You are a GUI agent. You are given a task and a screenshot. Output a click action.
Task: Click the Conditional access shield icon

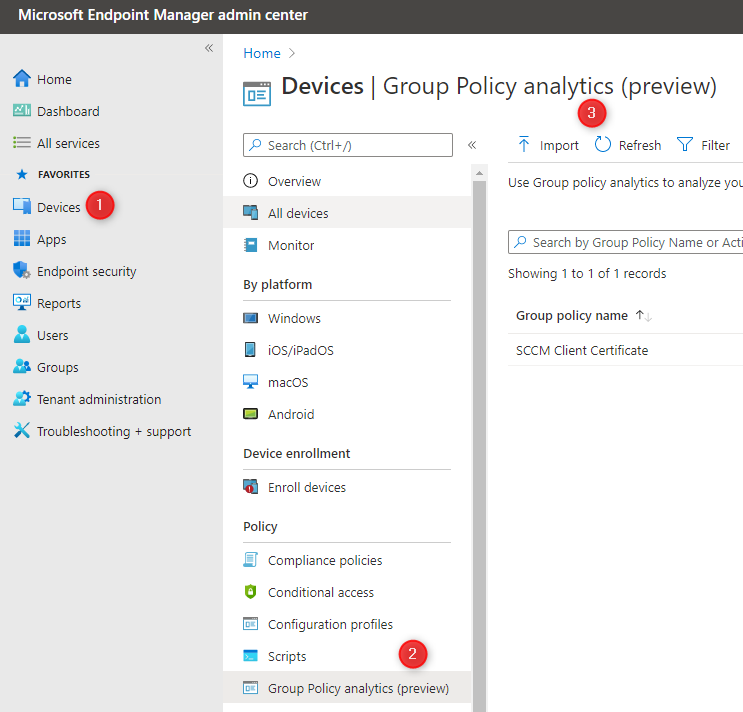[251, 592]
